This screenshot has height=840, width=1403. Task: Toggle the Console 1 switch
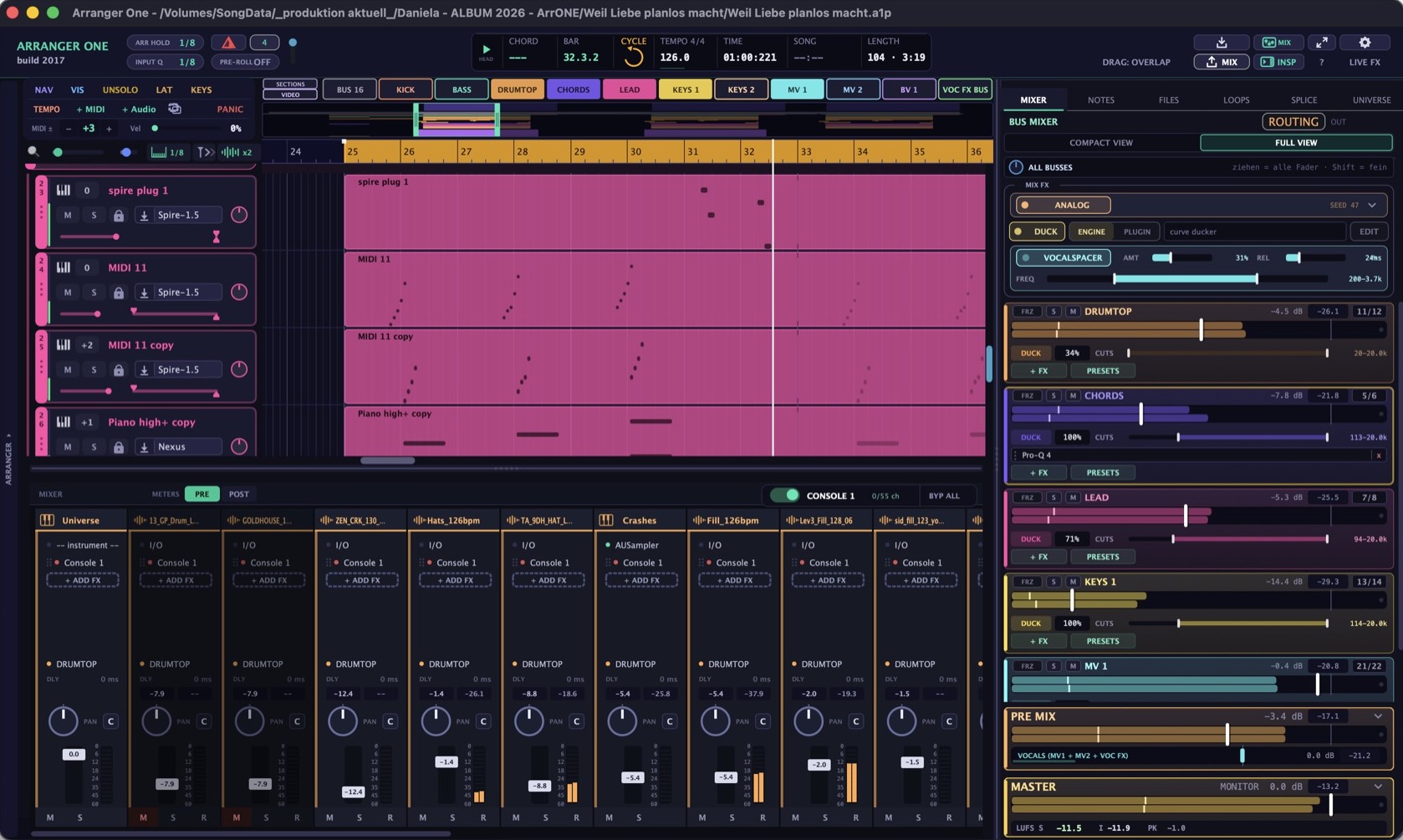pyautogui.click(x=784, y=496)
